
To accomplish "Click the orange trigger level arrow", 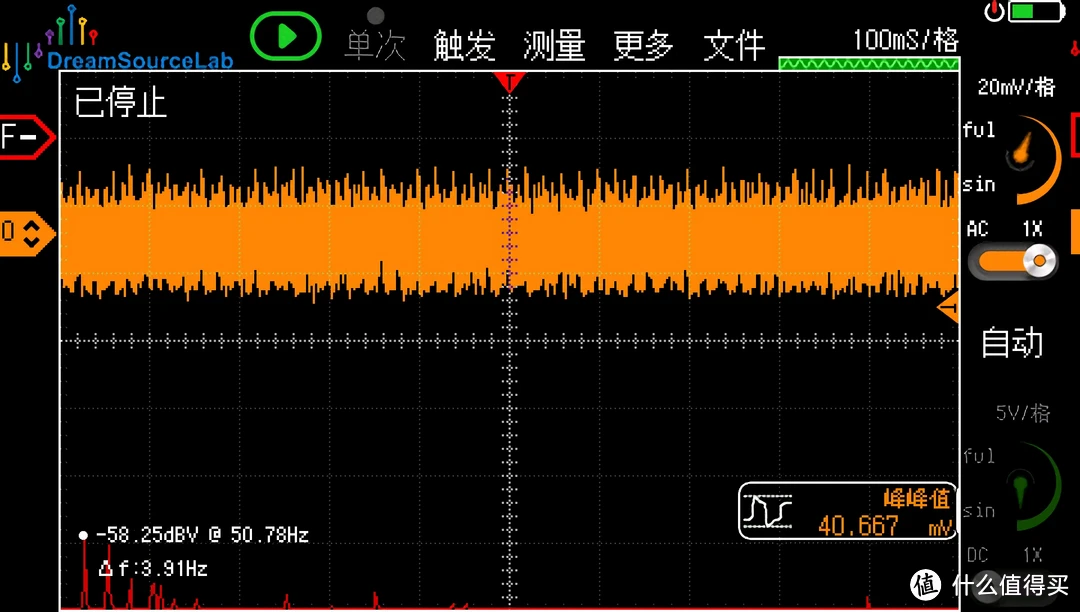I will point(948,306).
